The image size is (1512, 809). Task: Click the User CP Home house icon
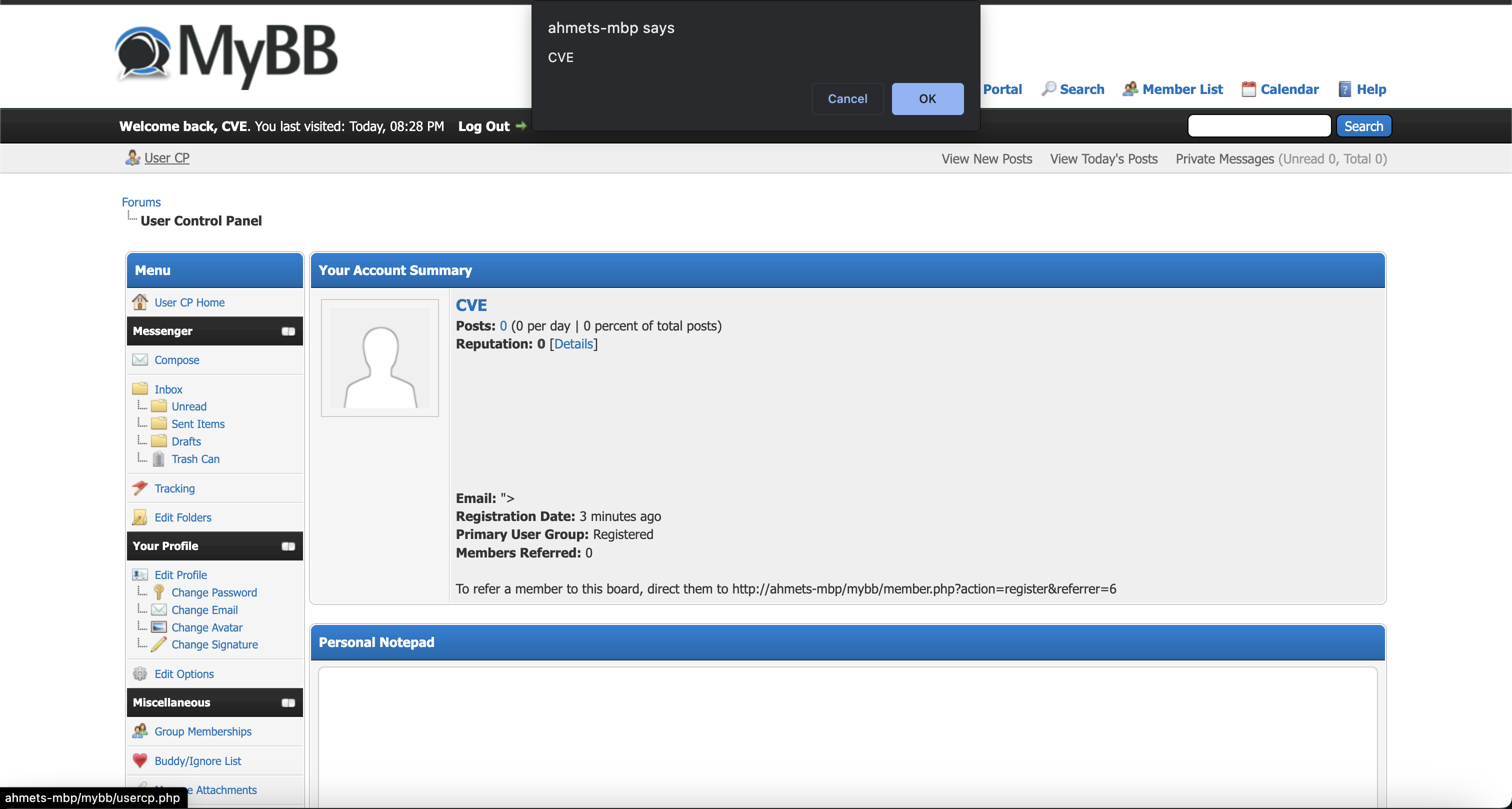click(x=139, y=302)
